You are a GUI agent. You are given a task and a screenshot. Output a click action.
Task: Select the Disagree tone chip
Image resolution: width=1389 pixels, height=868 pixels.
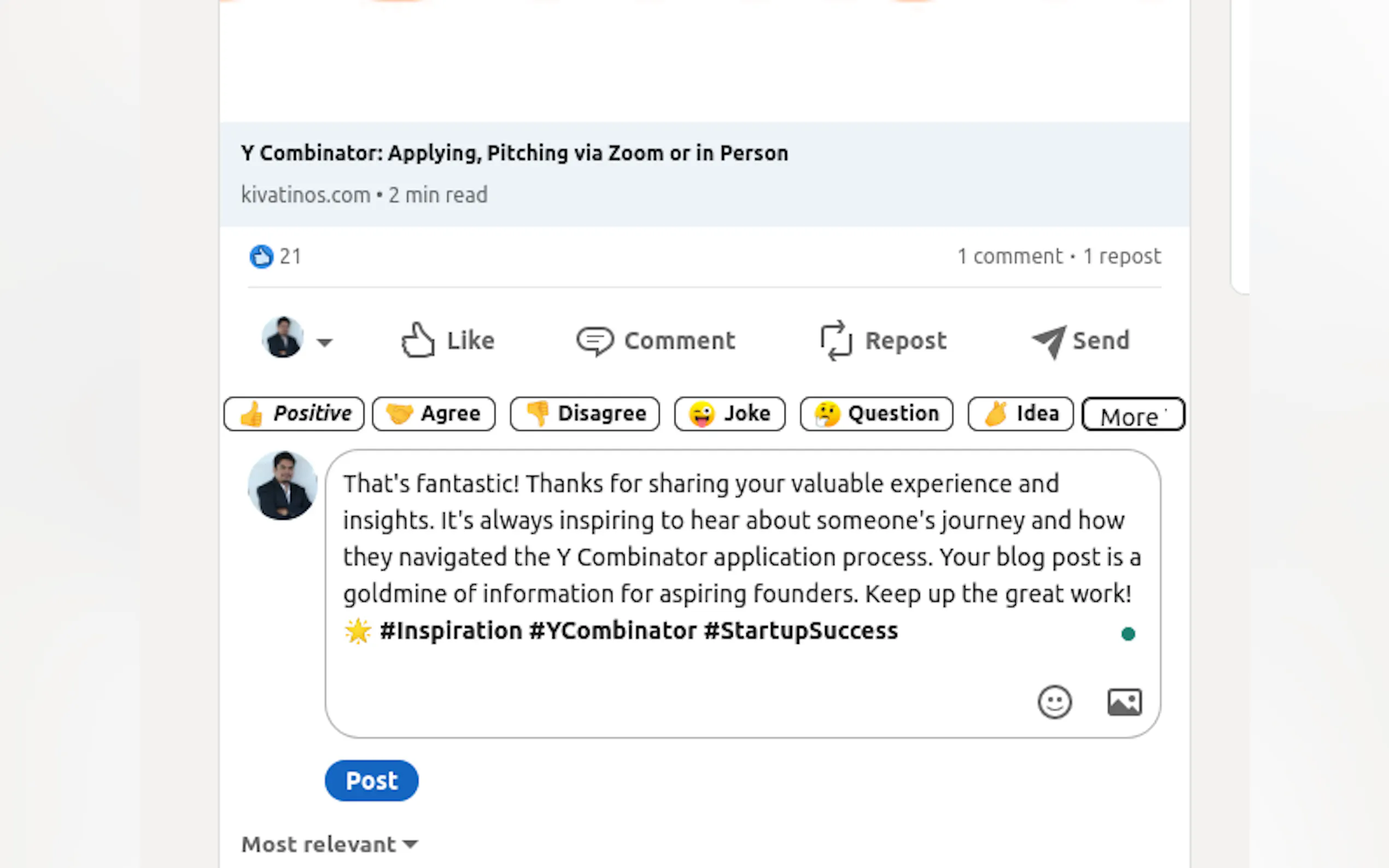click(585, 414)
